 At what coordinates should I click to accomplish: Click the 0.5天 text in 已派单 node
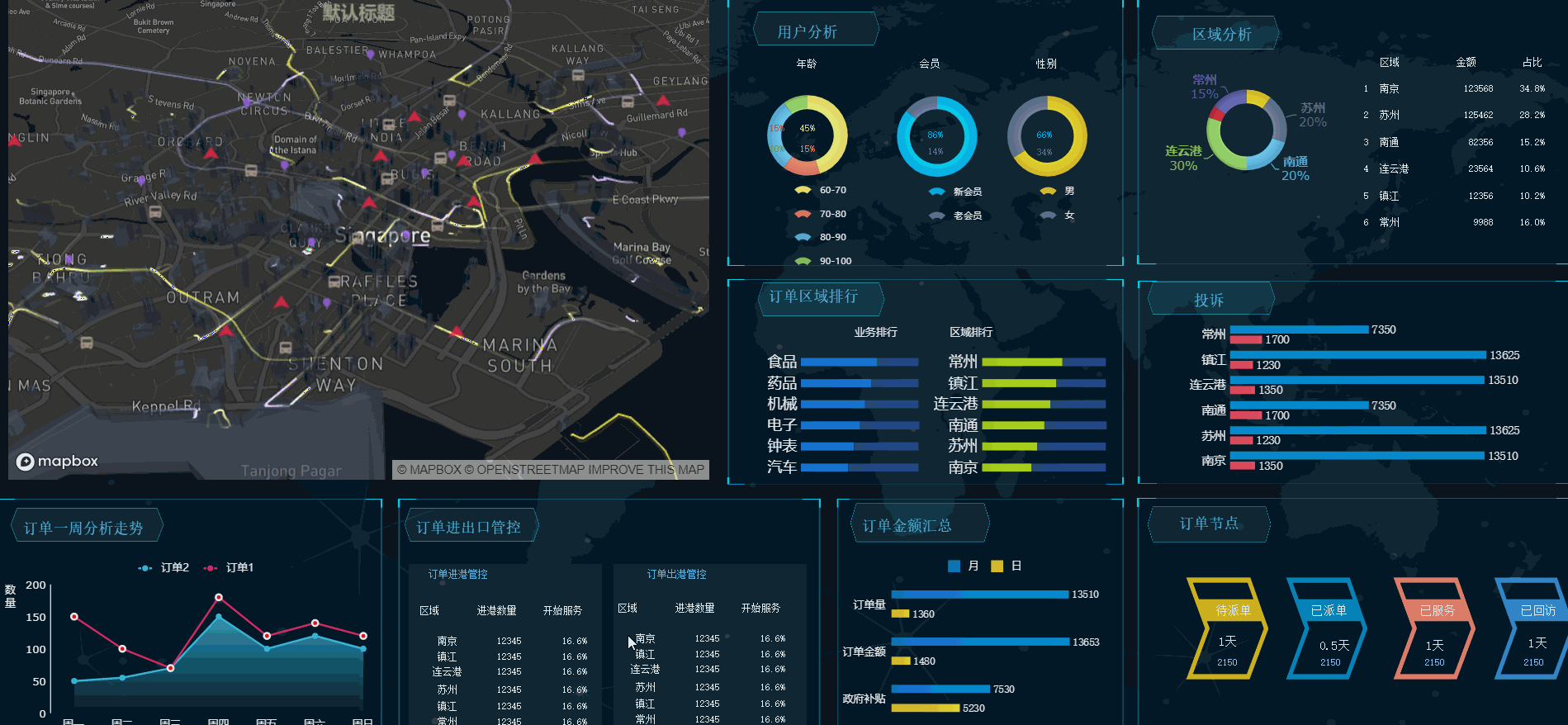coord(1334,646)
